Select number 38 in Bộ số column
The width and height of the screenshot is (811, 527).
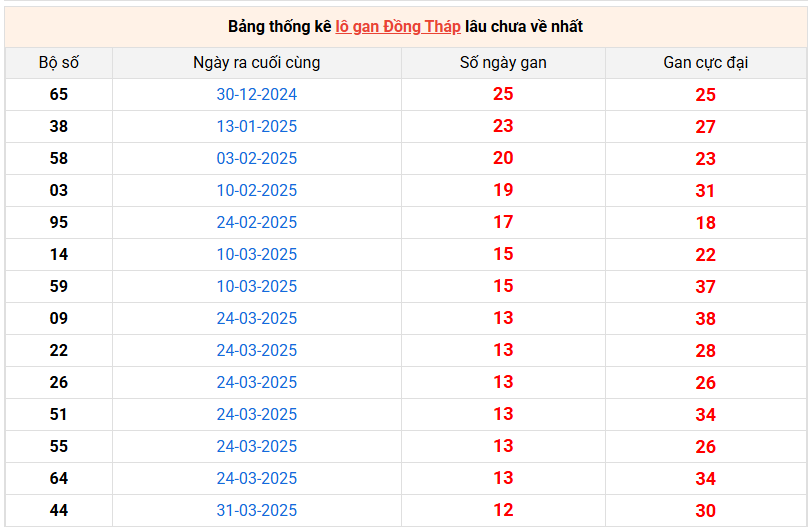[x=59, y=127]
